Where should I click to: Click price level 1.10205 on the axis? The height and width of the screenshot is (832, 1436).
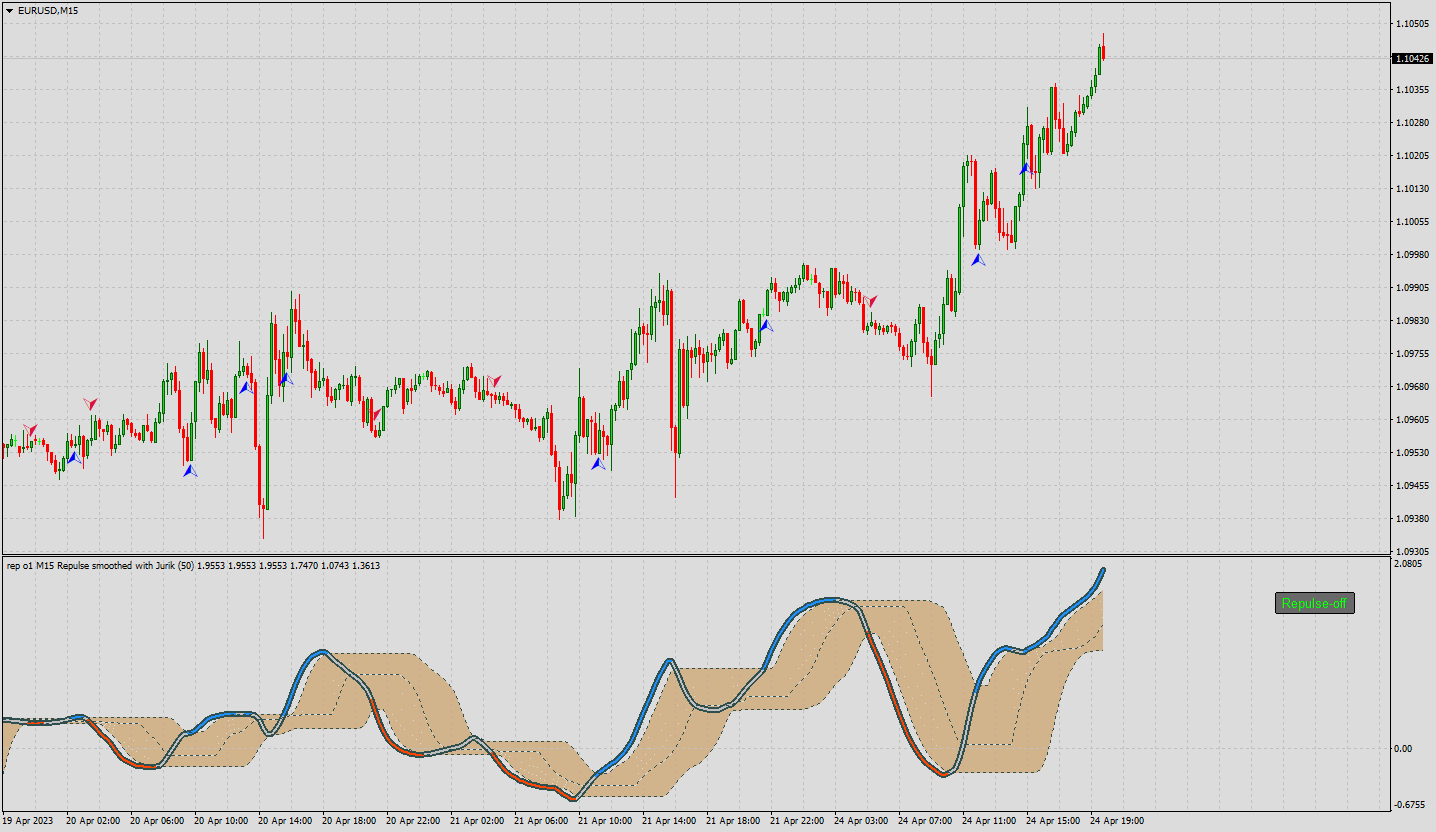1412,156
